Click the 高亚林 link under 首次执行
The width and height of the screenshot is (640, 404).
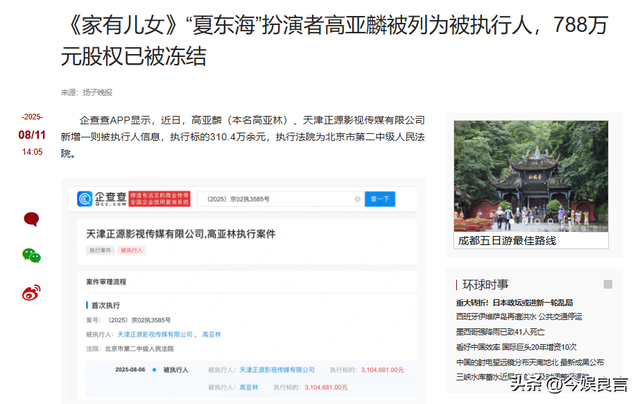(211, 334)
